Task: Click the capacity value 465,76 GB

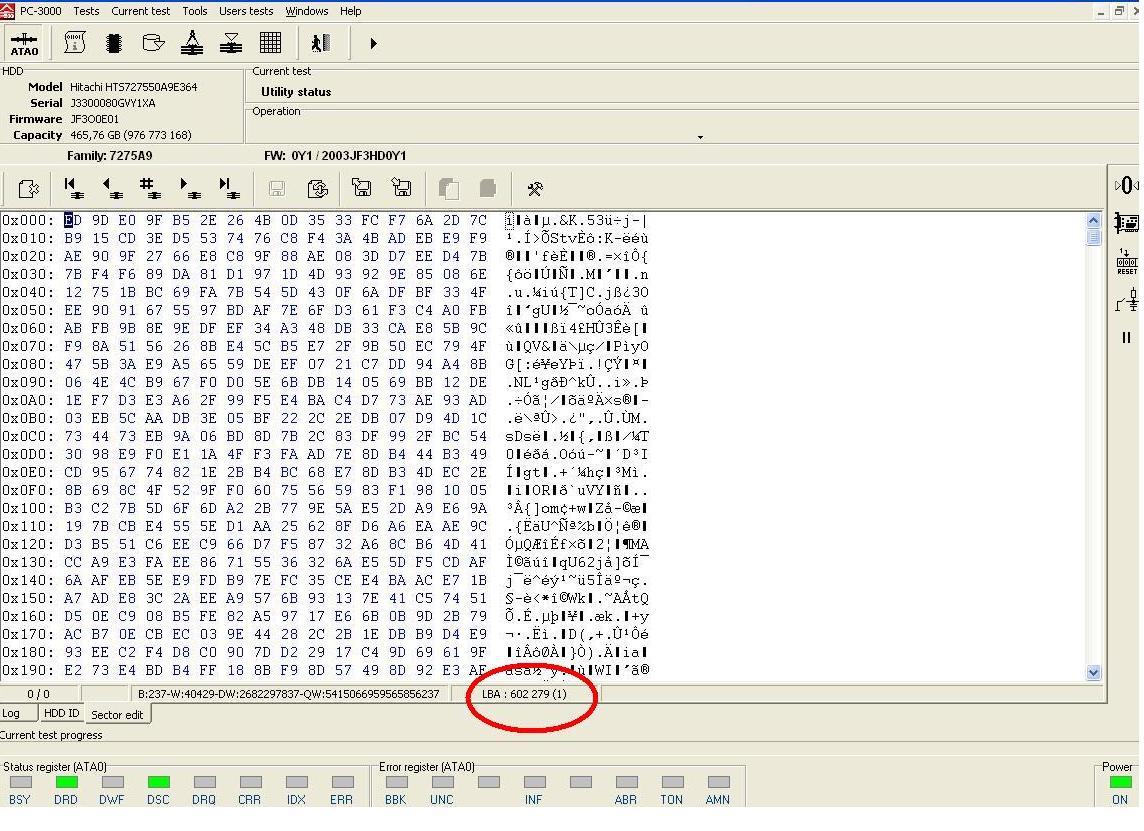Action: 131,135
